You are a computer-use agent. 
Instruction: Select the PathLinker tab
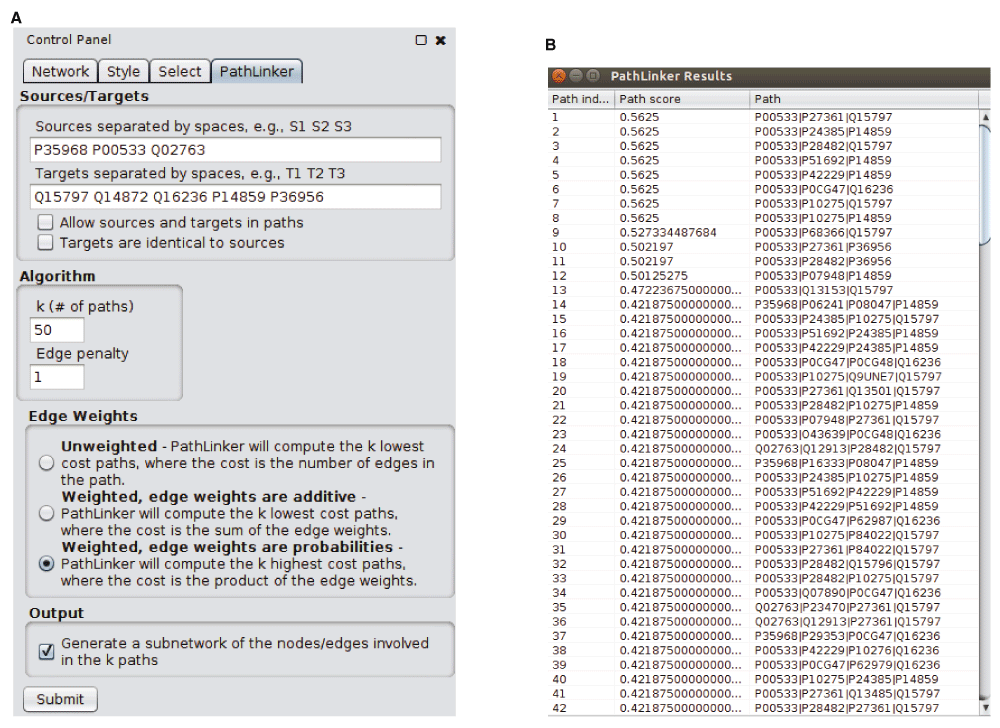tap(257, 71)
